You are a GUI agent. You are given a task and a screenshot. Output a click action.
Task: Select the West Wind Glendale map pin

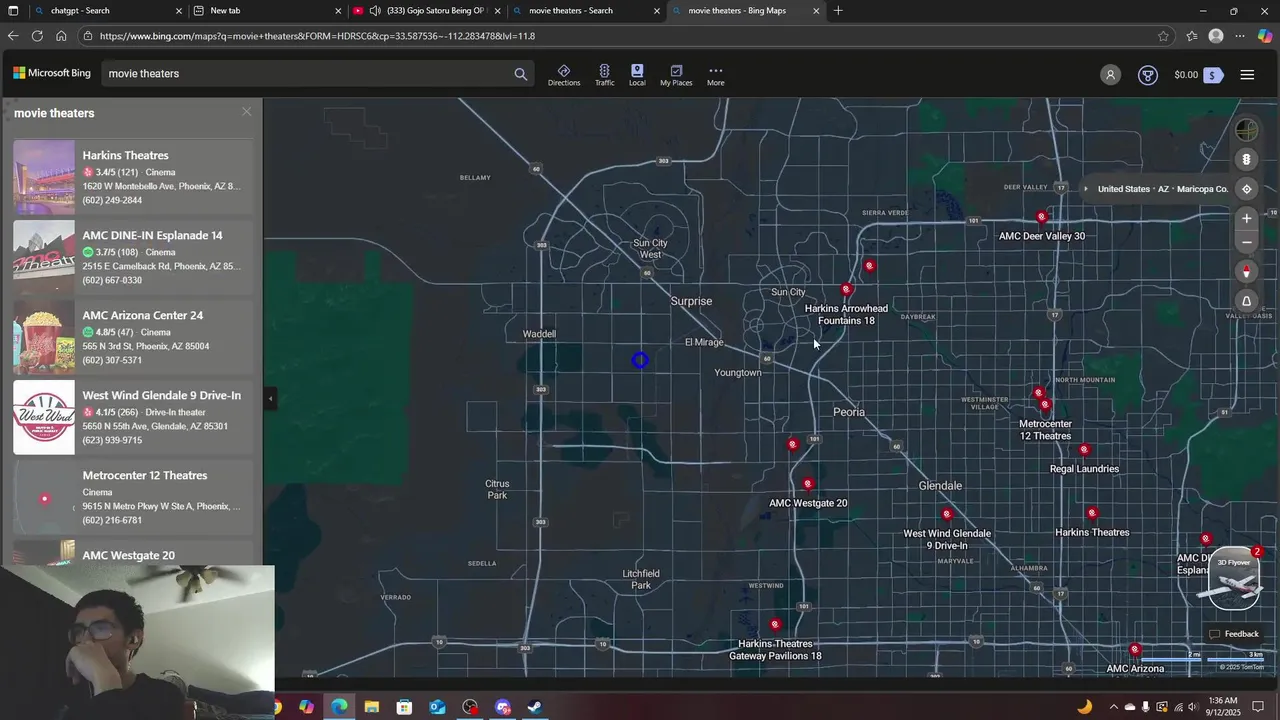coord(947,515)
